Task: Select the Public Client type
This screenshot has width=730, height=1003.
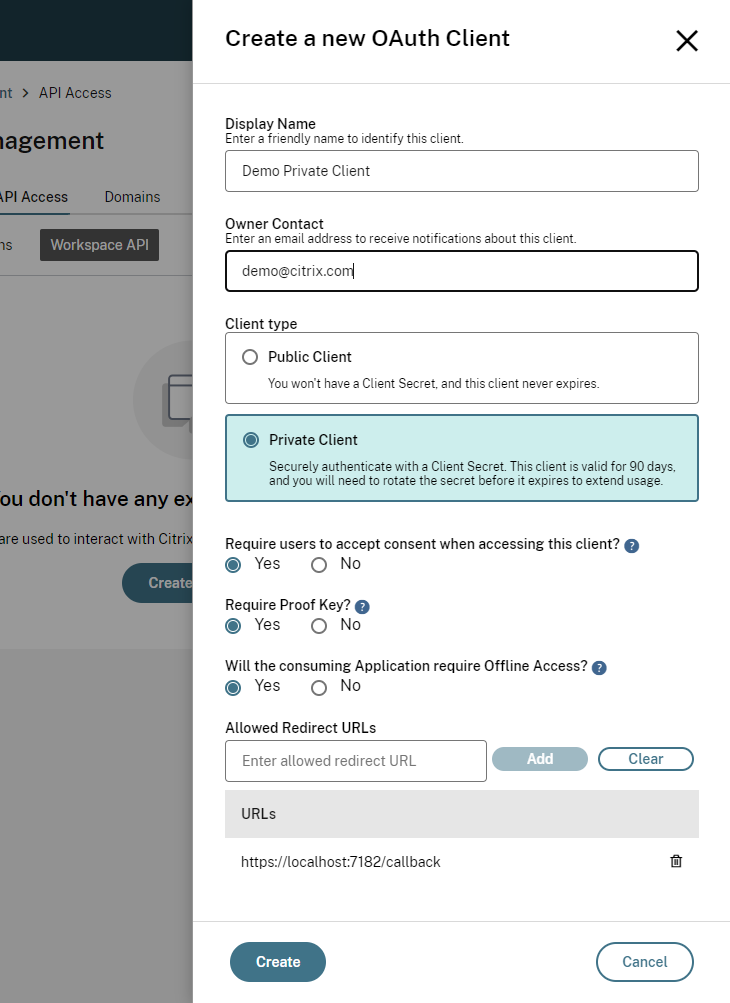Action: point(250,357)
